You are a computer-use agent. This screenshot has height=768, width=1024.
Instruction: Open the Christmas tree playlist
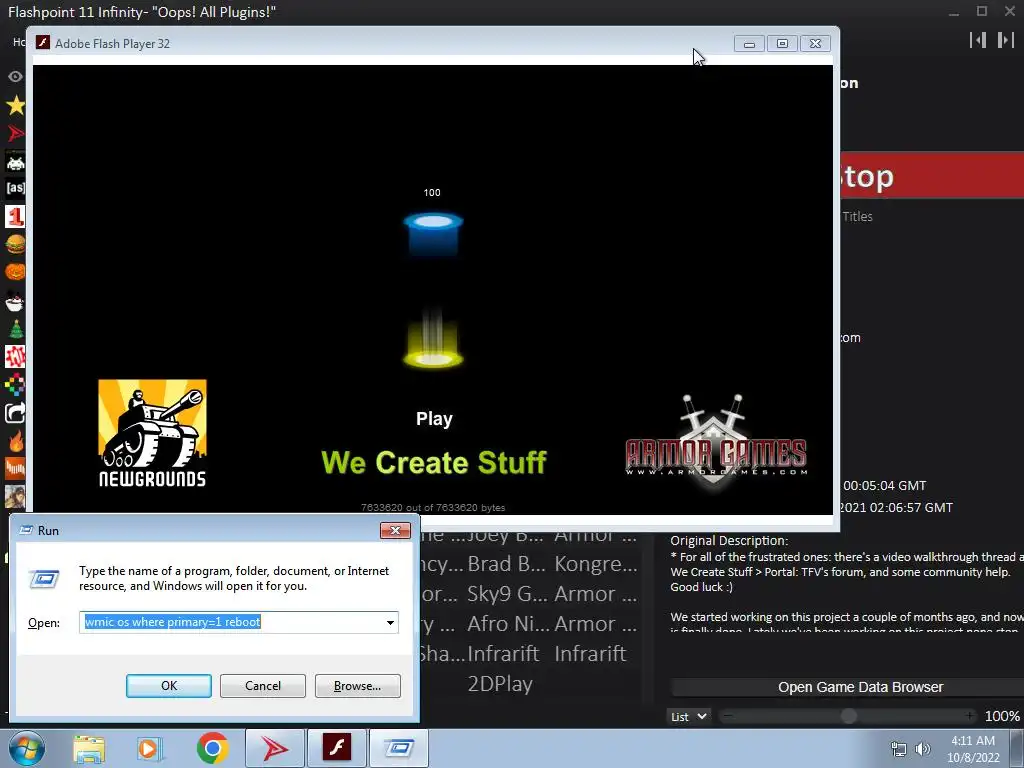pyautogui.click(x=15, y=329)
